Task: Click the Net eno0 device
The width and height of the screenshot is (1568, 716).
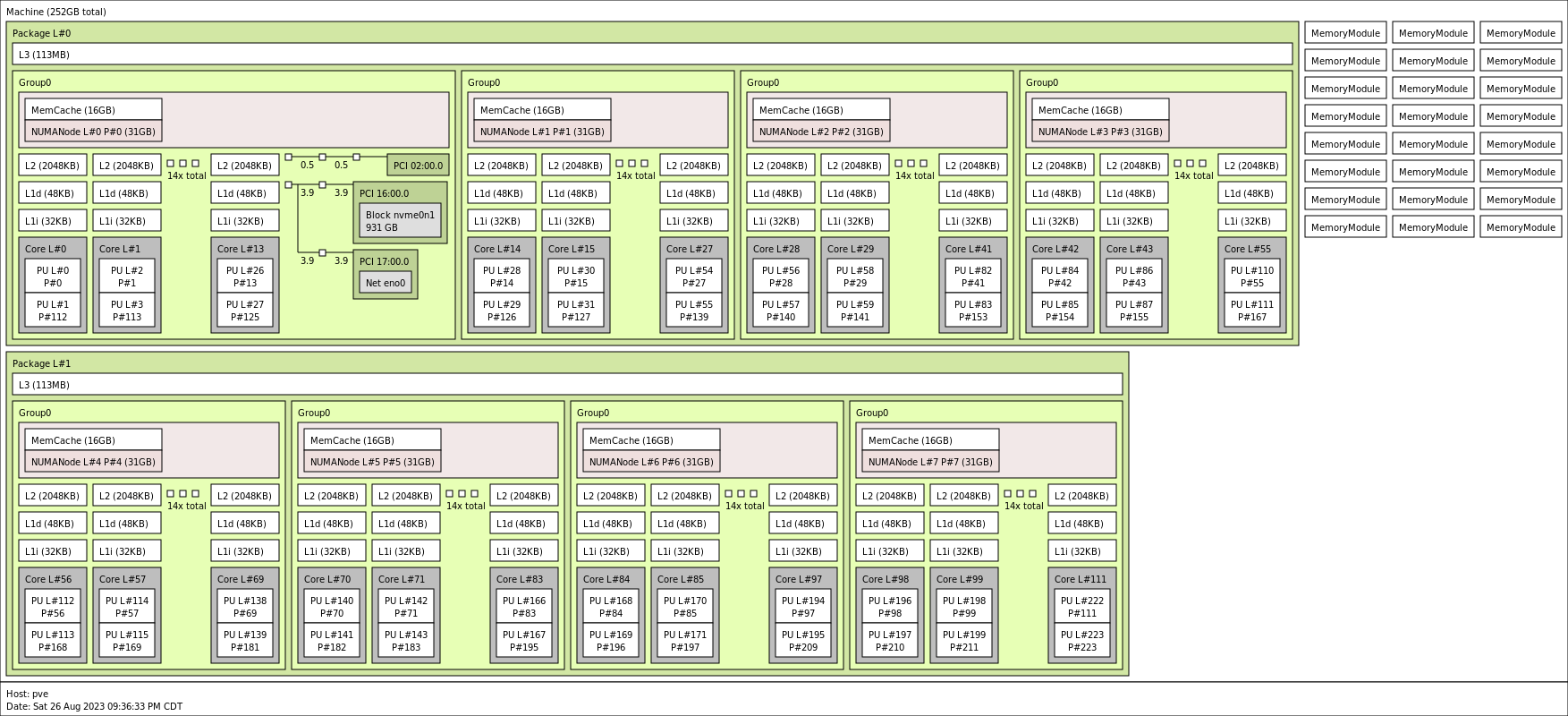Action: (x=386, y=283)
